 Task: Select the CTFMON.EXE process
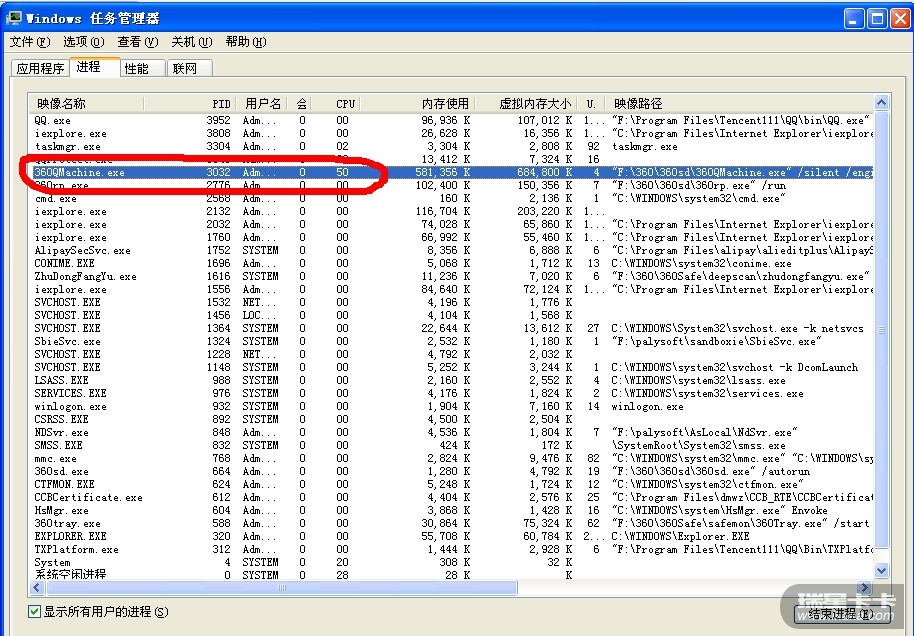451,484
